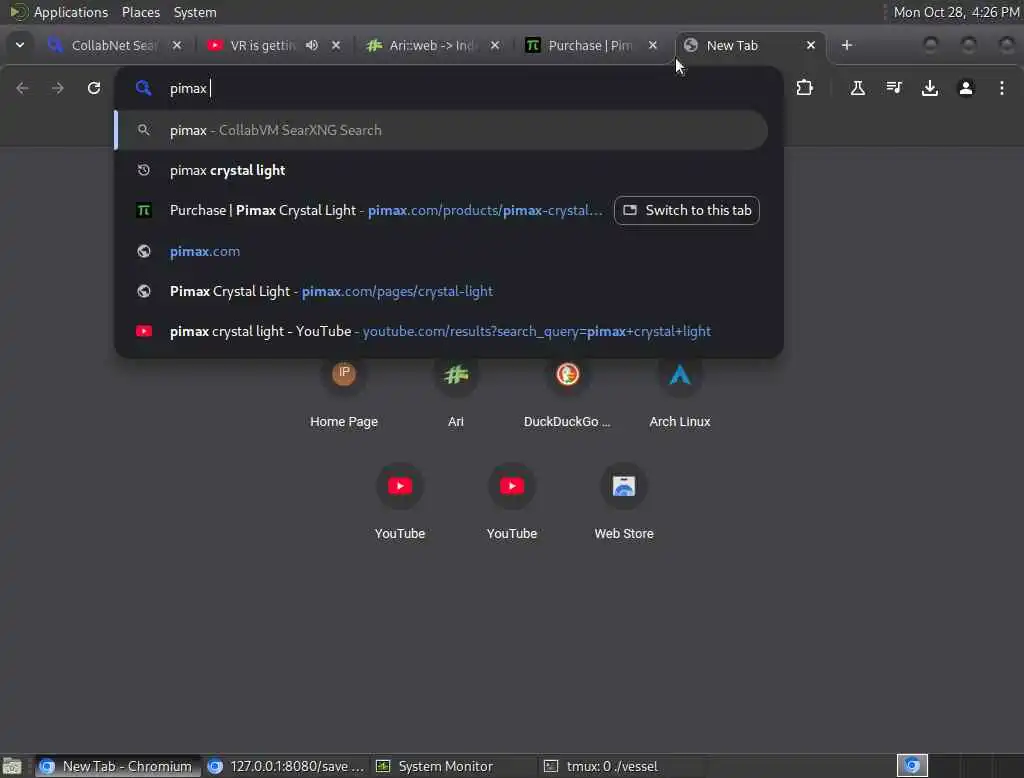
Task: Click the show desktop icon in taskbar
Action: coord(12,766)
